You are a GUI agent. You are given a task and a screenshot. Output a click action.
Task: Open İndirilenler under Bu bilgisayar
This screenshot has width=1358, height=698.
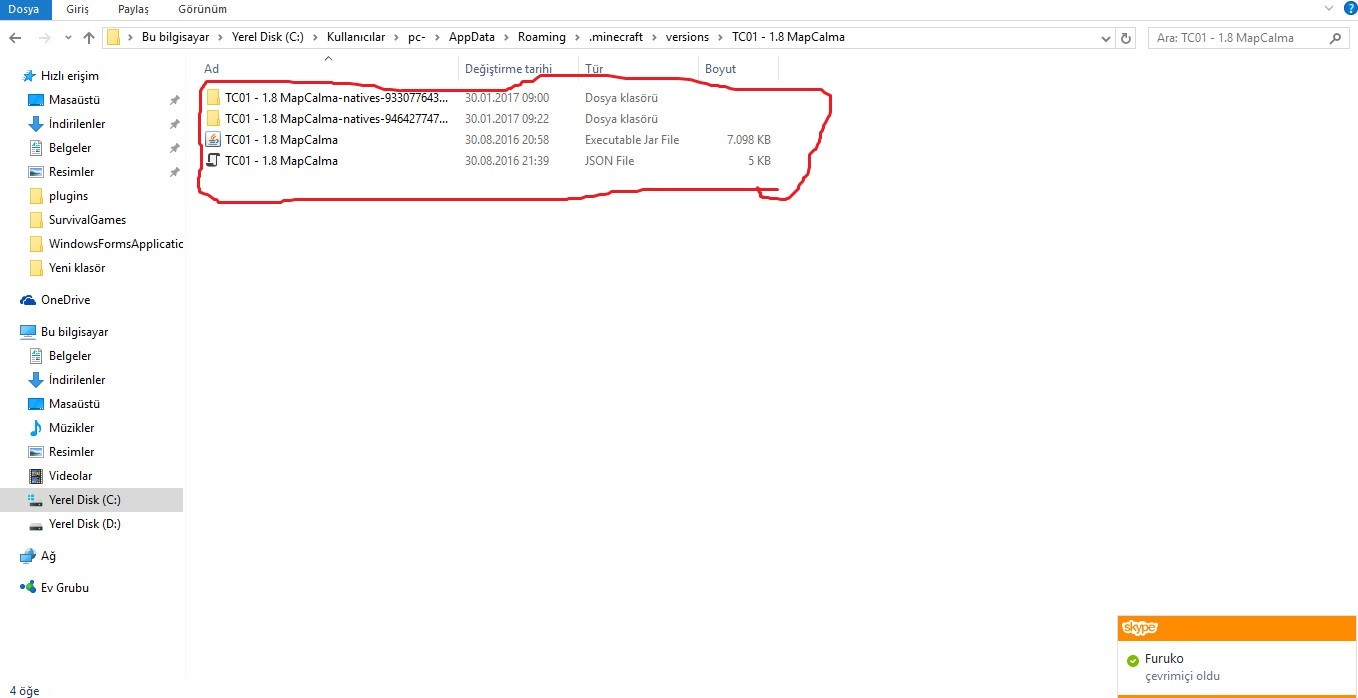(x=77, y=380)
